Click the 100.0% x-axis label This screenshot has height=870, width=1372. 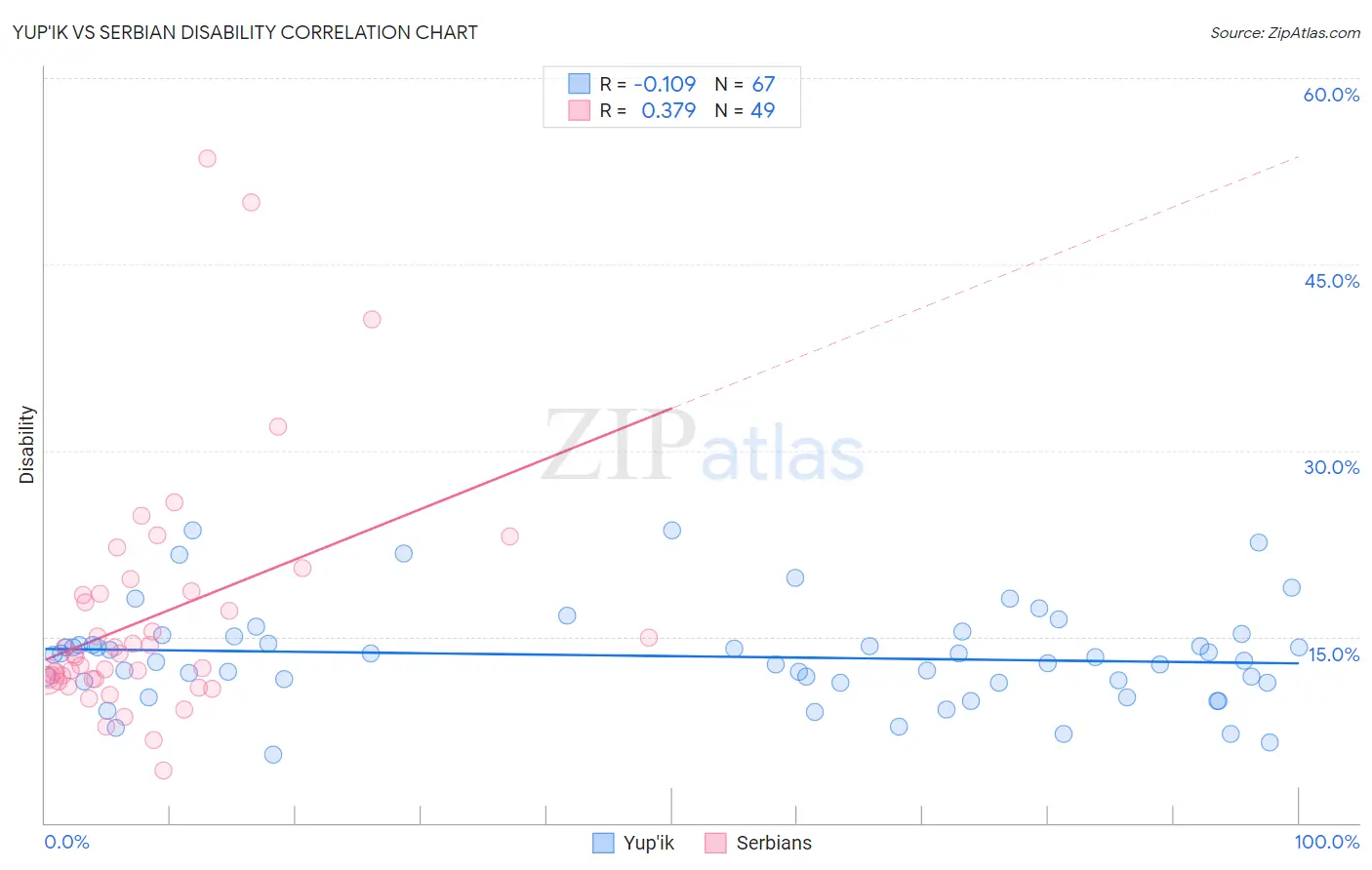coord(1327,842)
